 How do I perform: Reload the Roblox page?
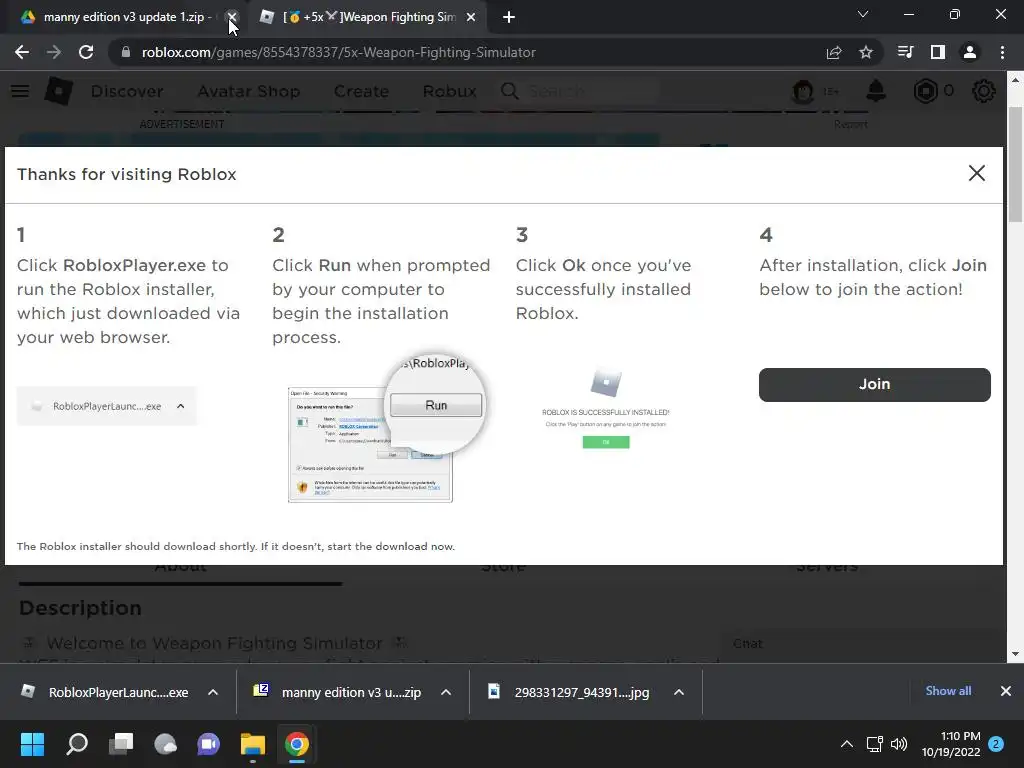coord(86,52)
